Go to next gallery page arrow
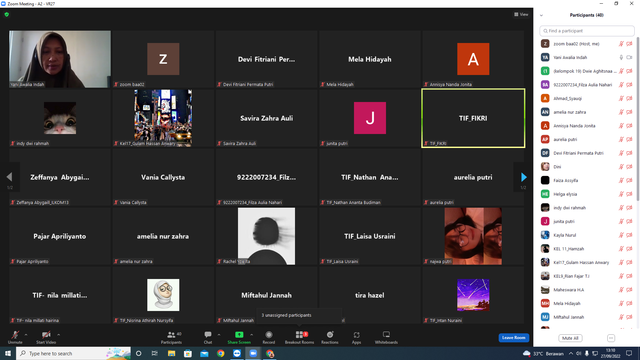This screenshot has width=640, height=360. (x=523, y=177)
